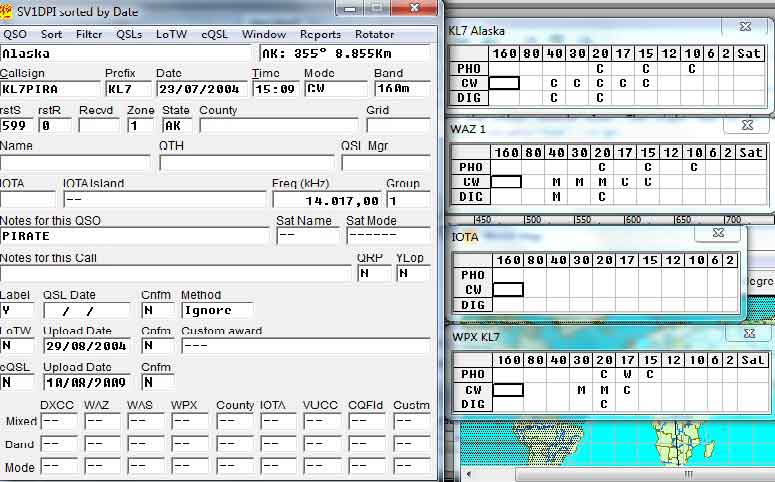Screen dimensions: 775x482
Task: Click the SV1DPI window app icon
Action: (x=6, y=11)
